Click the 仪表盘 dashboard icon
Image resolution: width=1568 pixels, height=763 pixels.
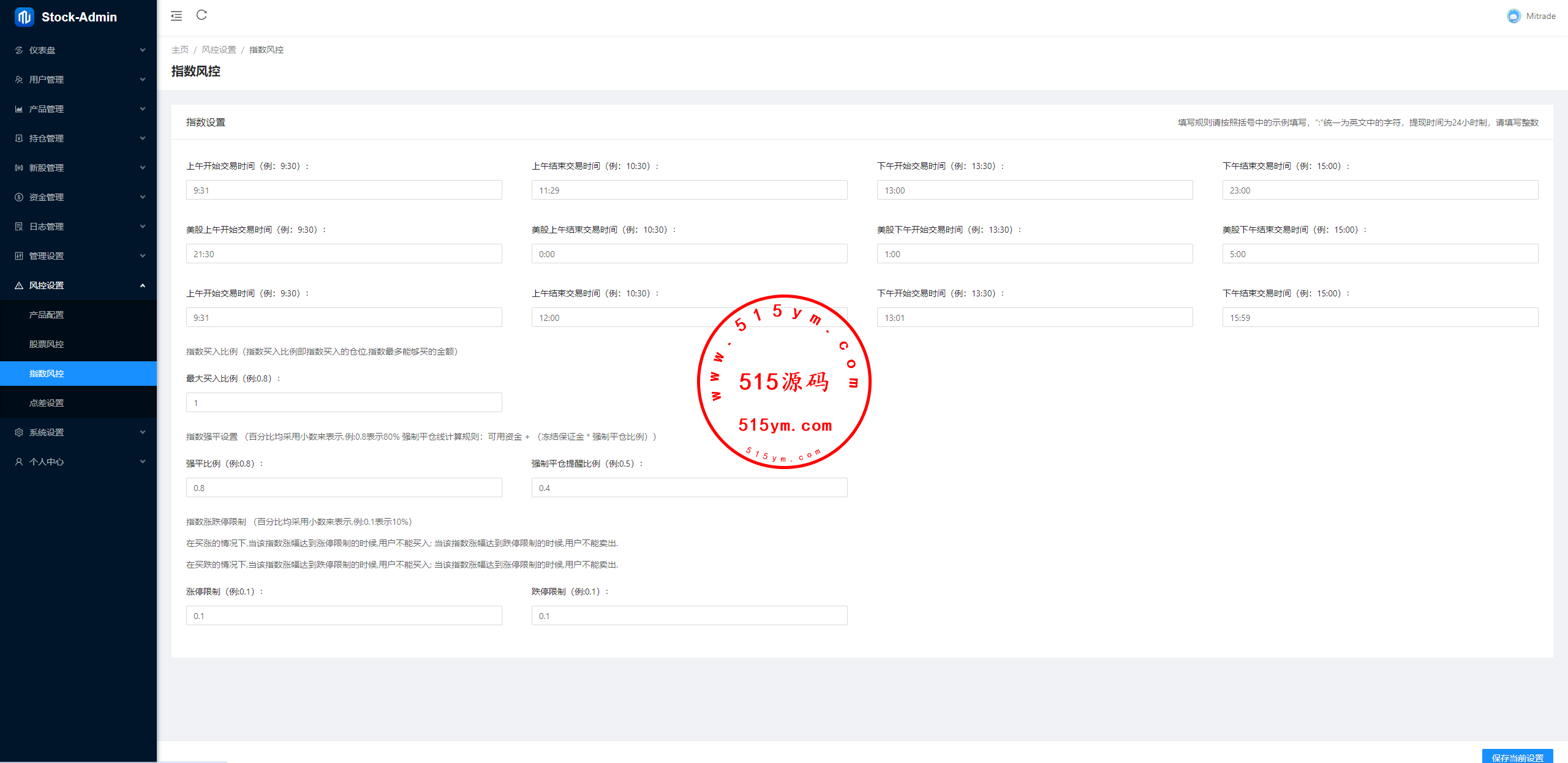coord(19,50)
